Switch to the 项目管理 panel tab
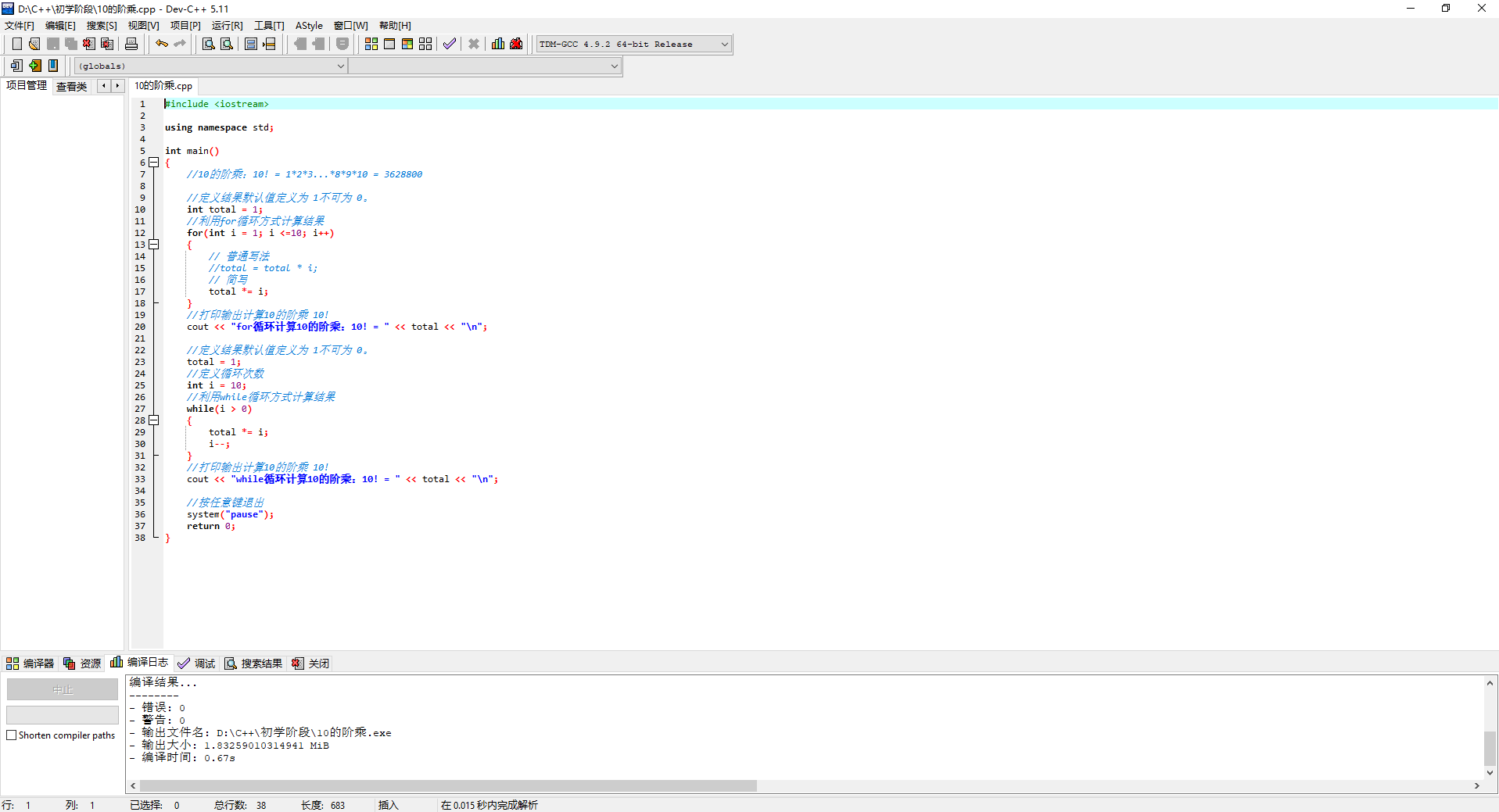Screen dimensions: 1499x812 (x=27, y=85)
